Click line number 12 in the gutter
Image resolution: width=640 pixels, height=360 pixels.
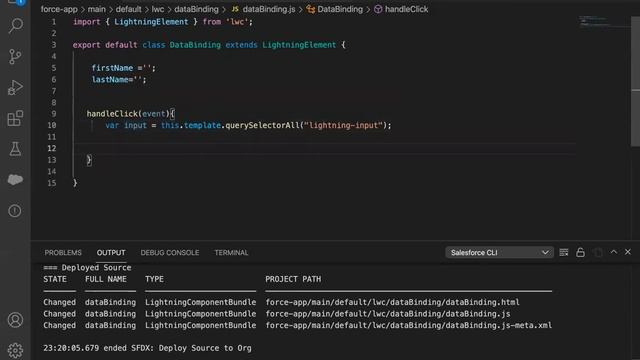52,148
